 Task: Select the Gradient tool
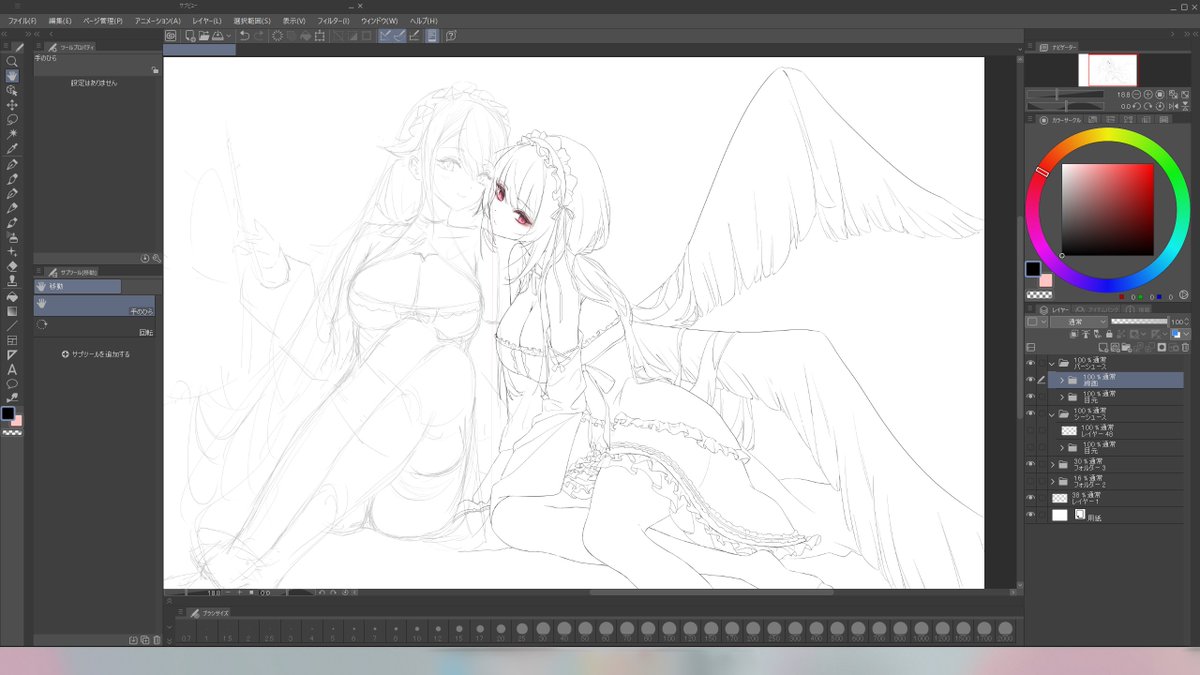pos(12,310)
